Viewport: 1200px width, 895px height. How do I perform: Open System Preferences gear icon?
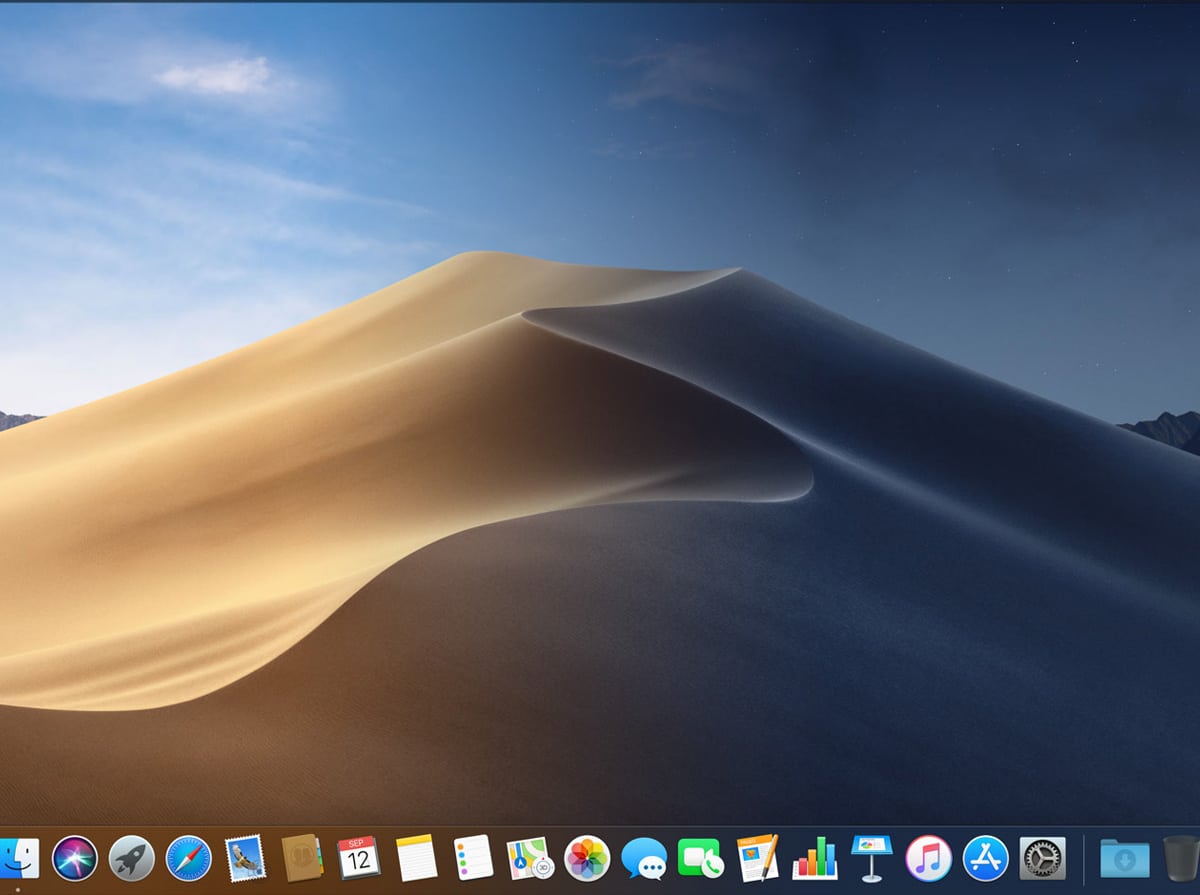(x=1043, y=858)
